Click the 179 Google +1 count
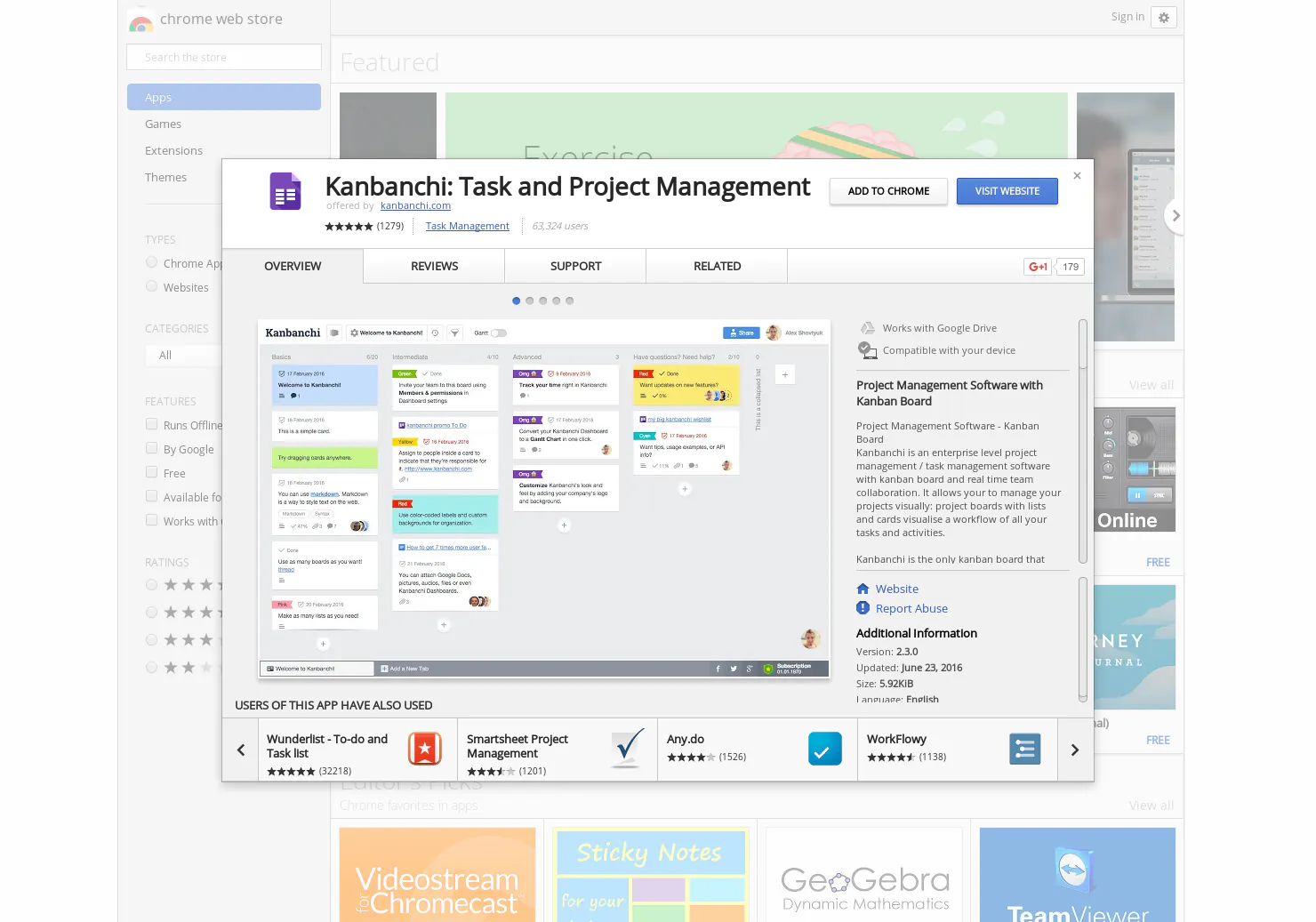 [x=1071, y=267]
